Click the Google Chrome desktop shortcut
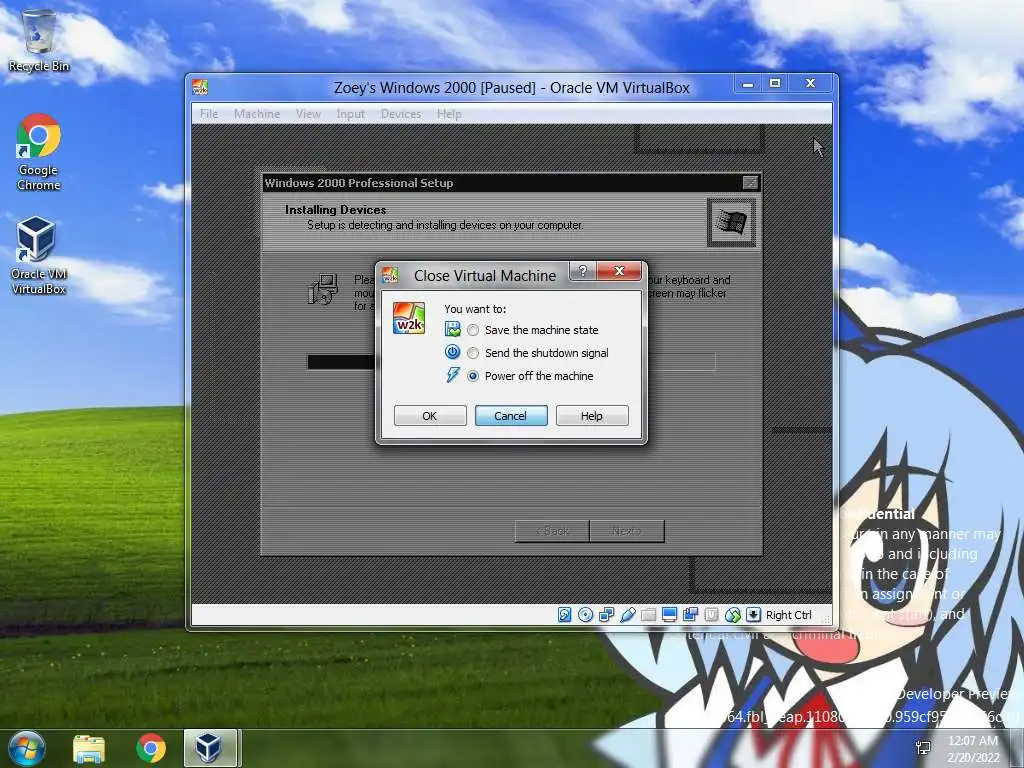Viewport: 1024px width, 768px height. coord(39,152)
